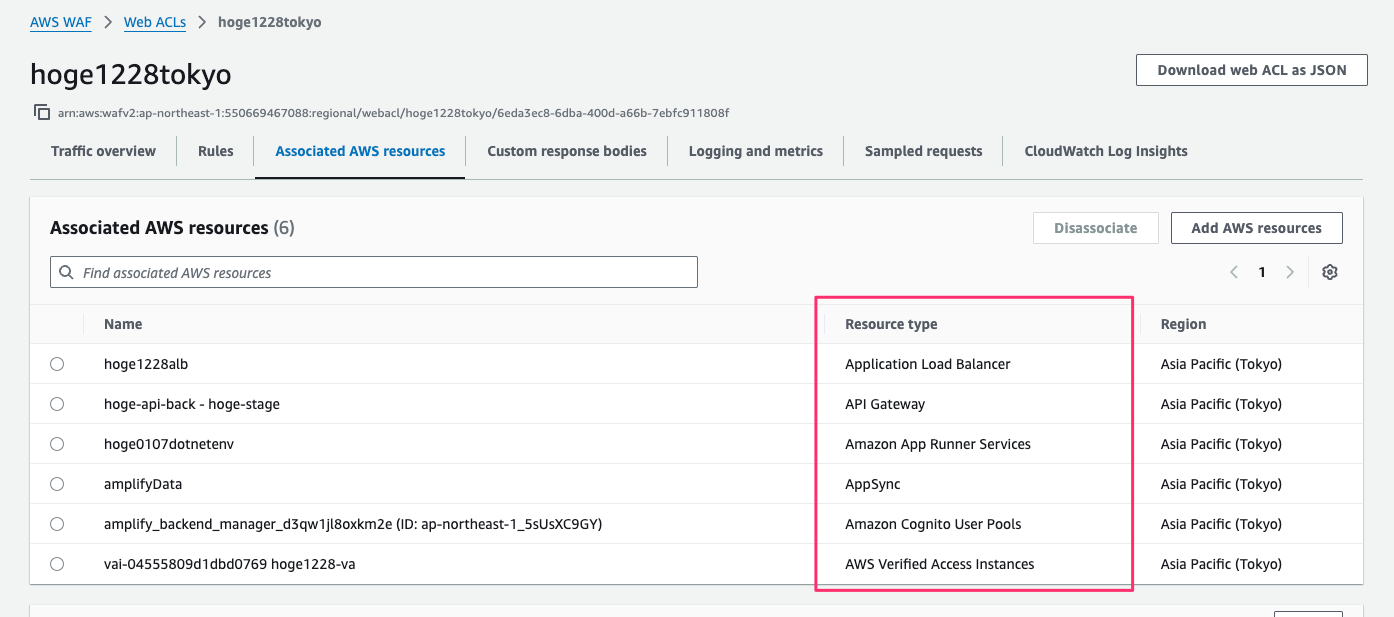
Task: Go to next page arrow
Action: tap(1290, 272)
